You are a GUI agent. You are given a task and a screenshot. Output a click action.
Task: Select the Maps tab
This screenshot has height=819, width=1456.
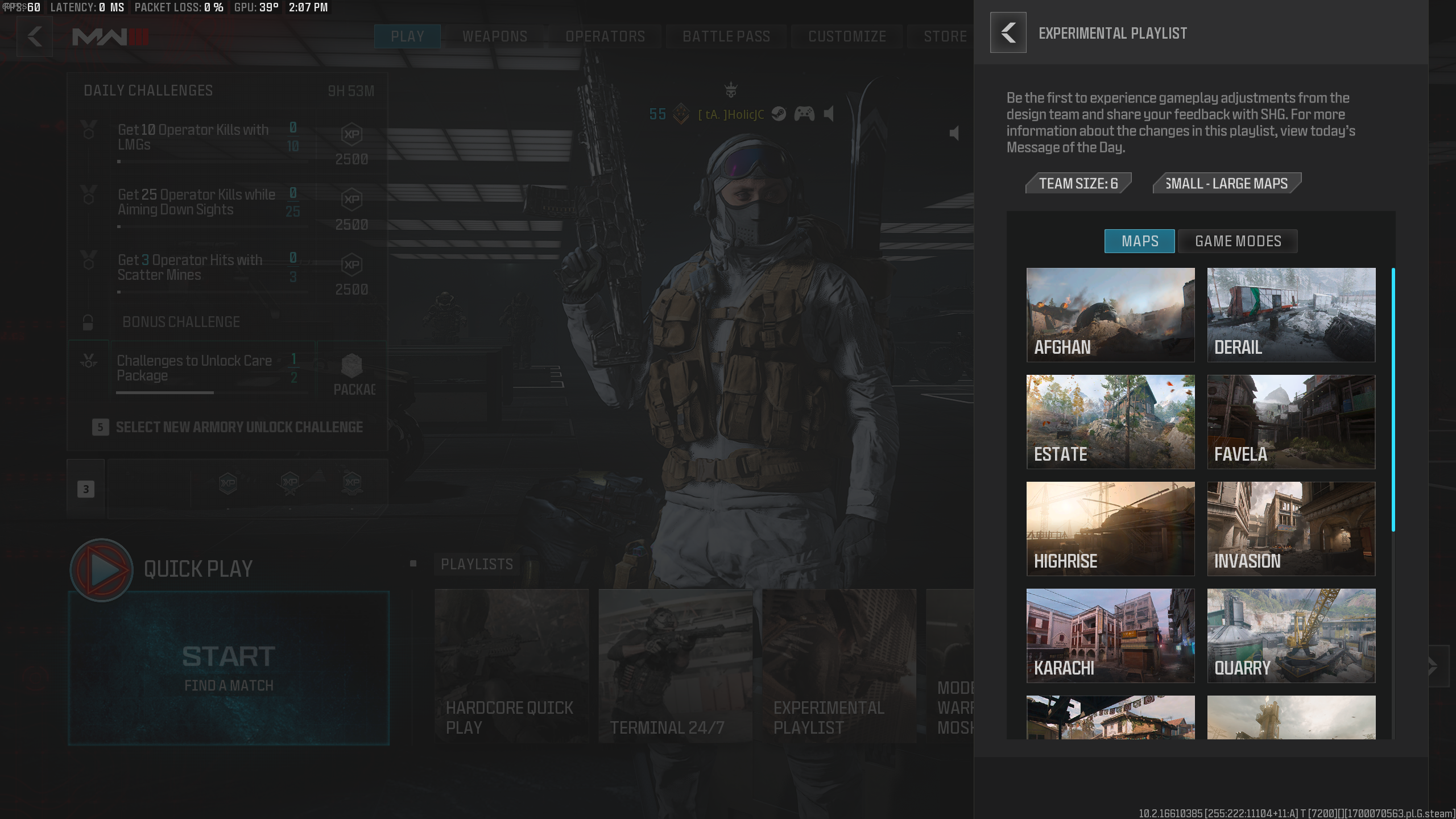coord(1140,241)
